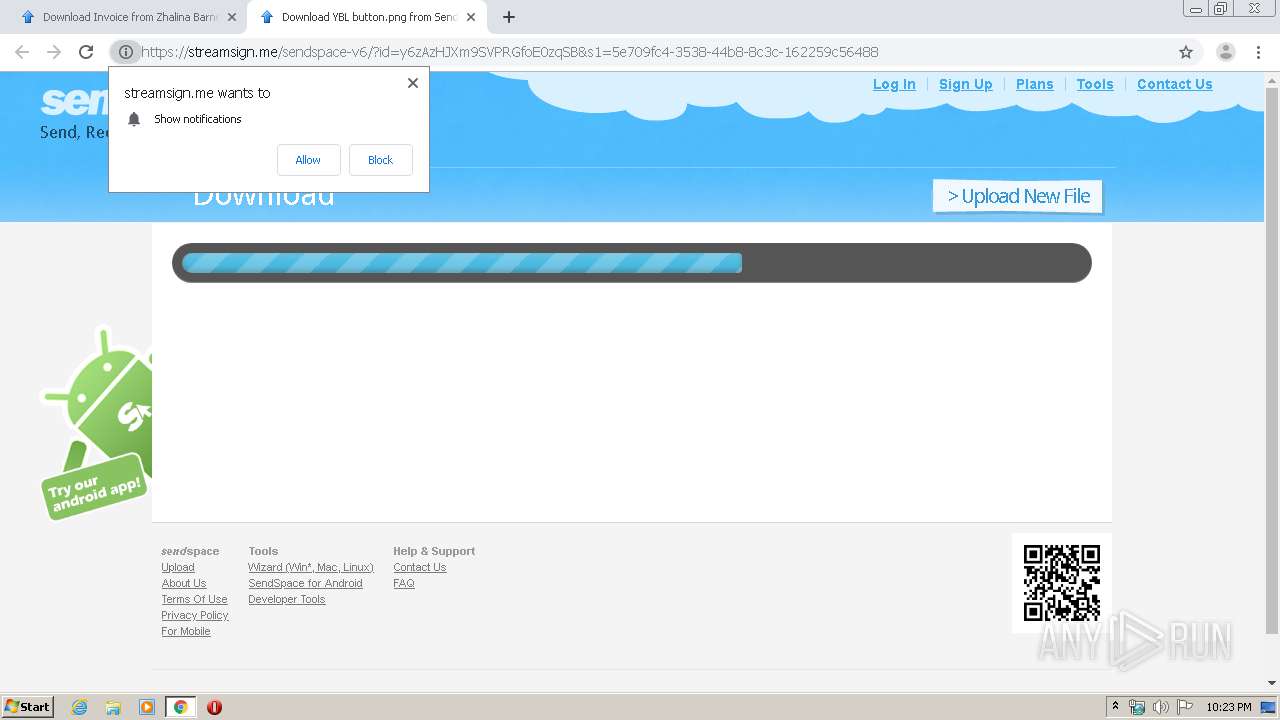Click the Upload New File button

coord(1018,196)
